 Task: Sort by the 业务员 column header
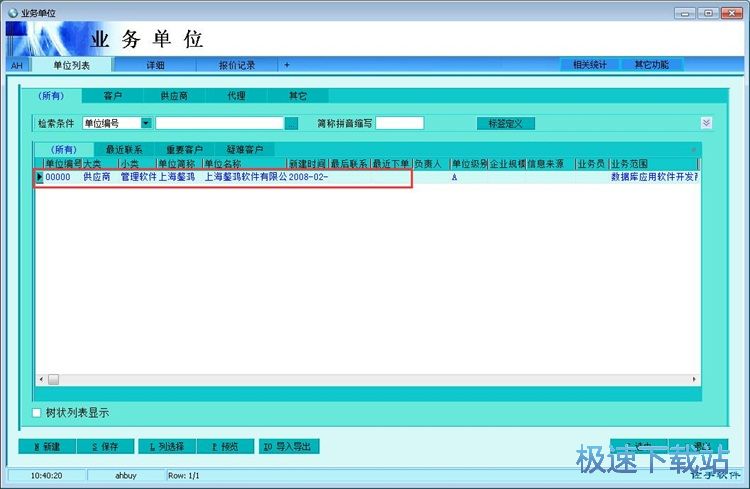tap(592, 164)
